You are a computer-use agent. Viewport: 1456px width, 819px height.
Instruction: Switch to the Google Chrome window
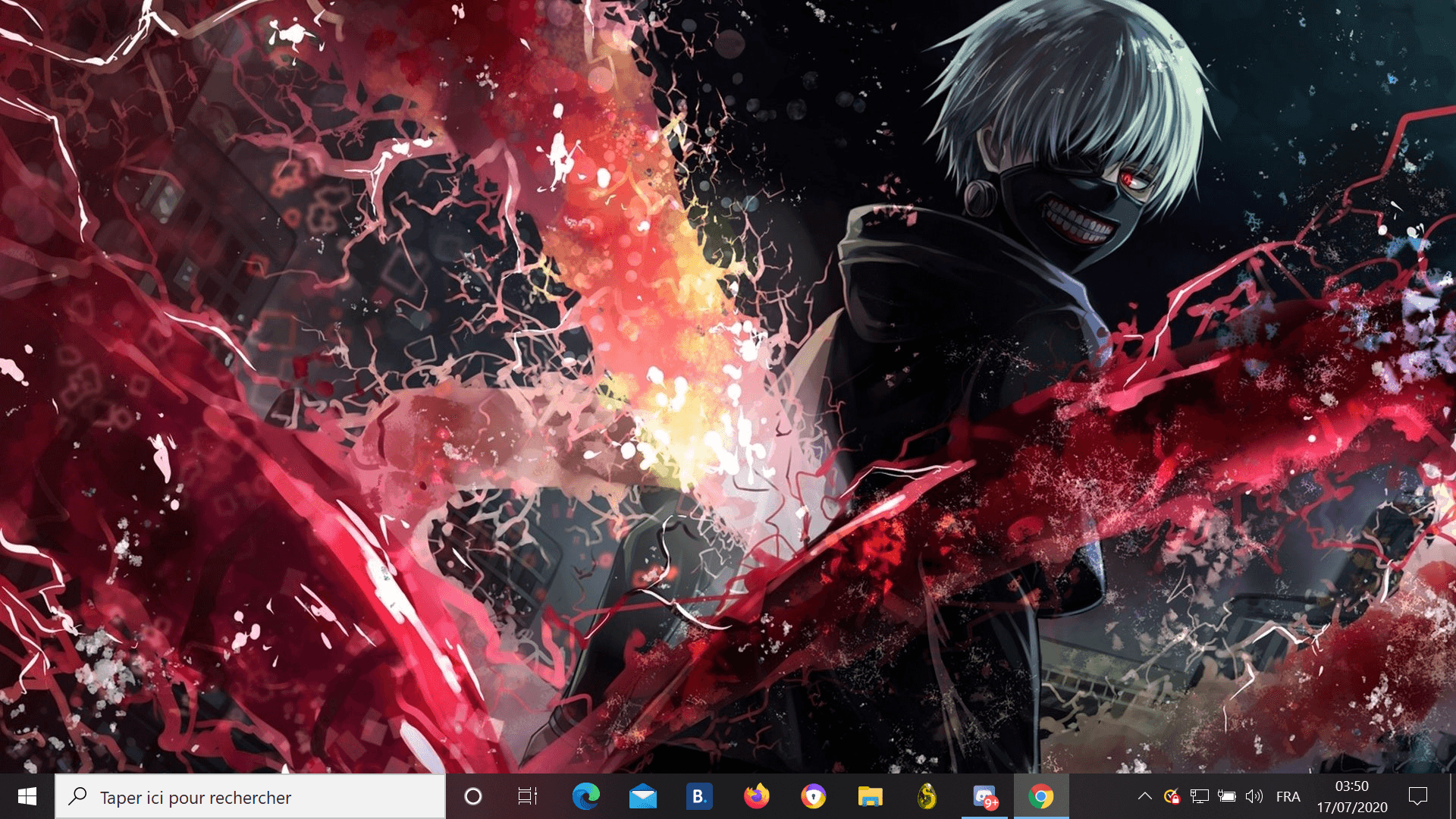click(x=1041, y=796)
